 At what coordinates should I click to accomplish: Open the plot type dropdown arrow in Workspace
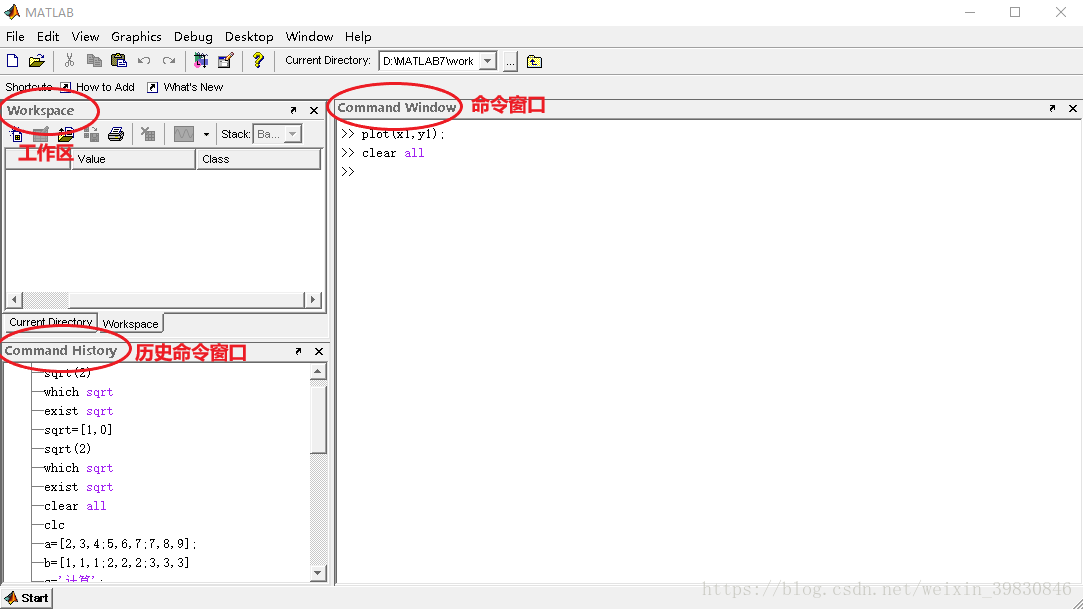(x=206, y=134)
